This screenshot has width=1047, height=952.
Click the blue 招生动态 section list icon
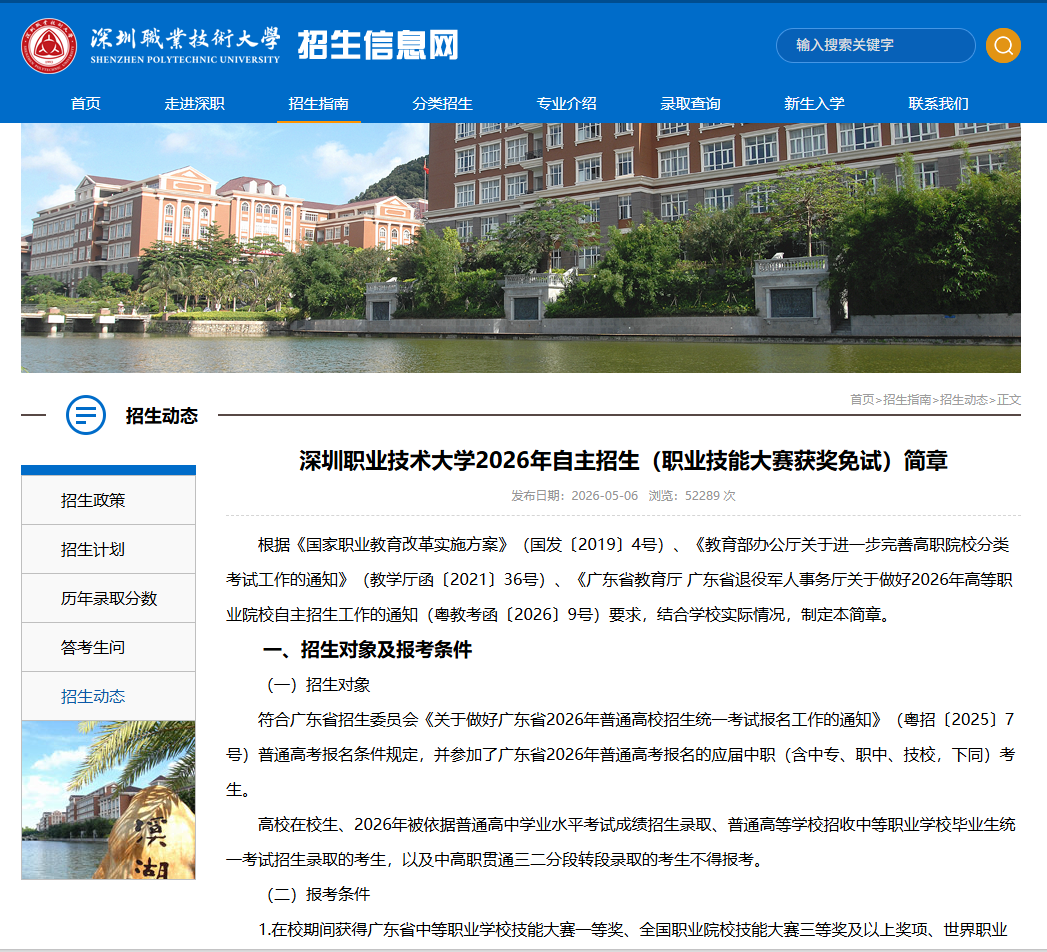85,415
